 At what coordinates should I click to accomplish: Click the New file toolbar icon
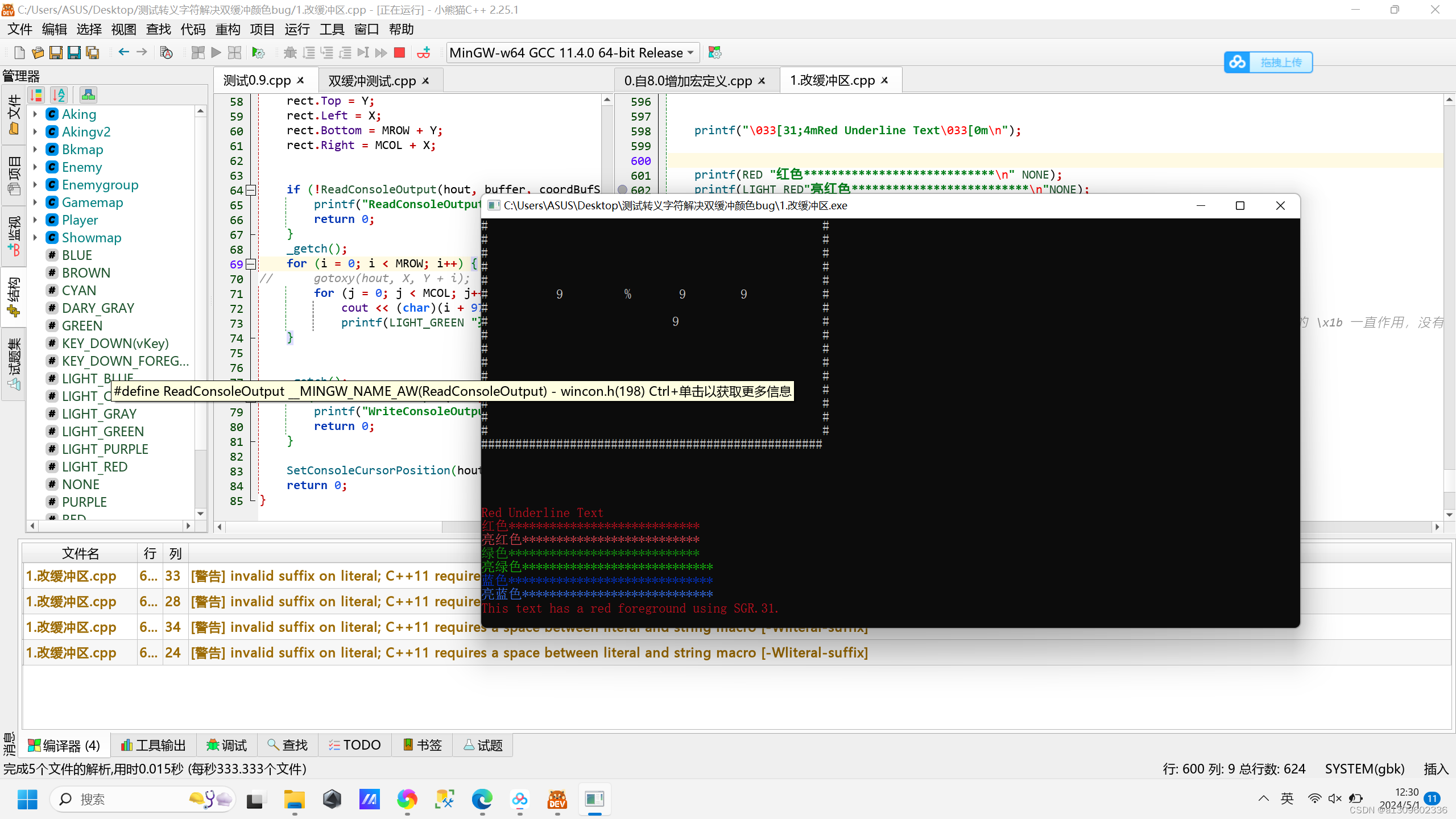pyautogui.click(x=19, y=53)
